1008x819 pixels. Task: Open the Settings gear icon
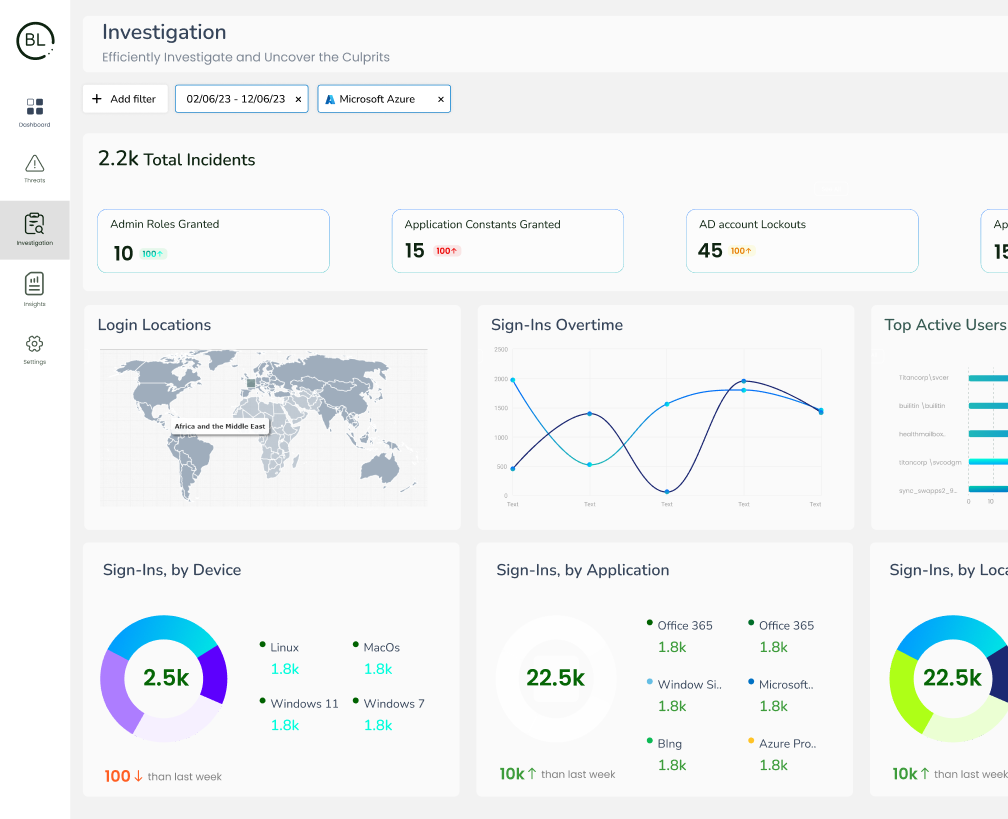[x=35, y=344]
